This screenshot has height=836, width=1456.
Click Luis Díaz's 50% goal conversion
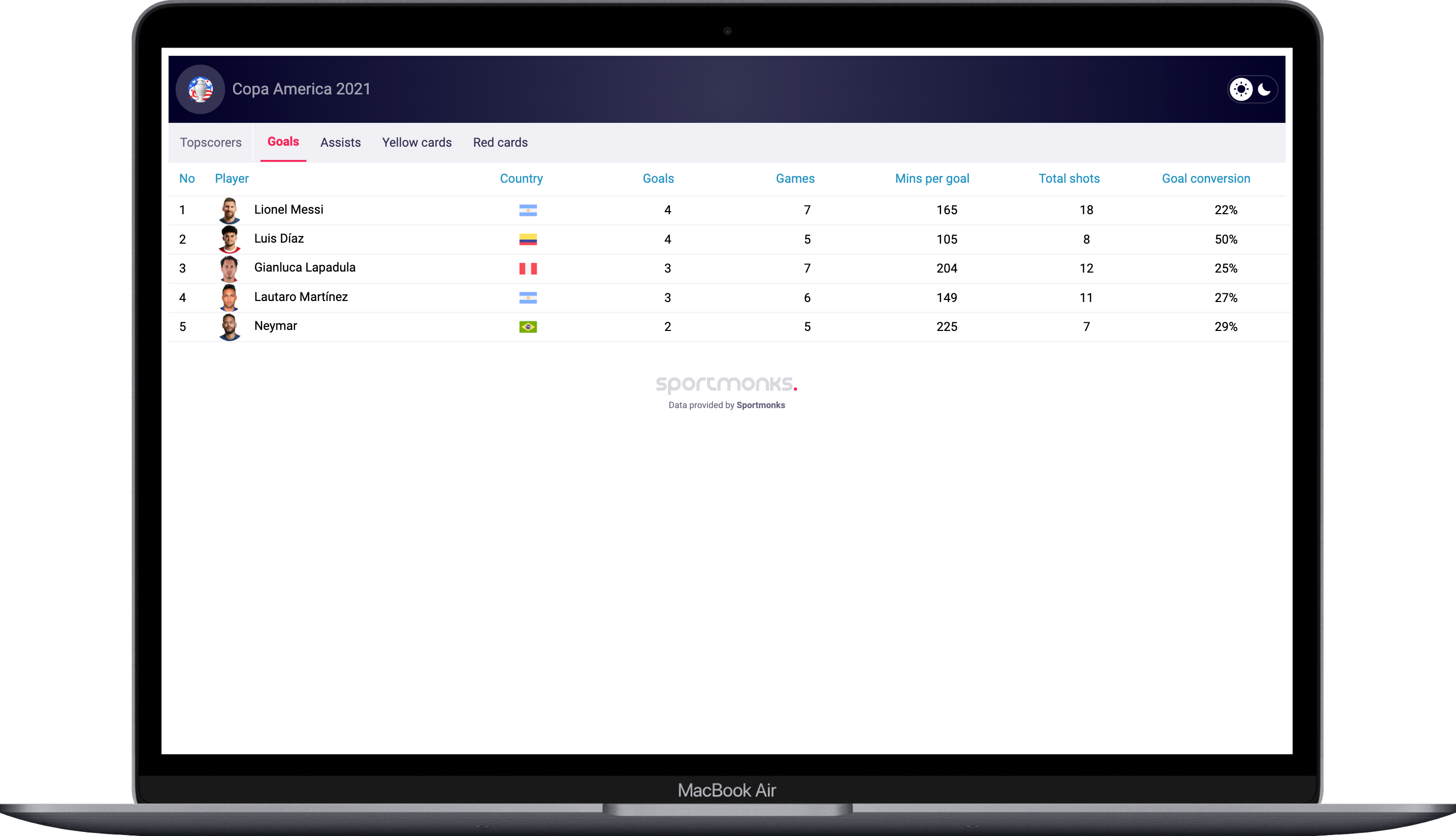click(x=1225, y=240)
